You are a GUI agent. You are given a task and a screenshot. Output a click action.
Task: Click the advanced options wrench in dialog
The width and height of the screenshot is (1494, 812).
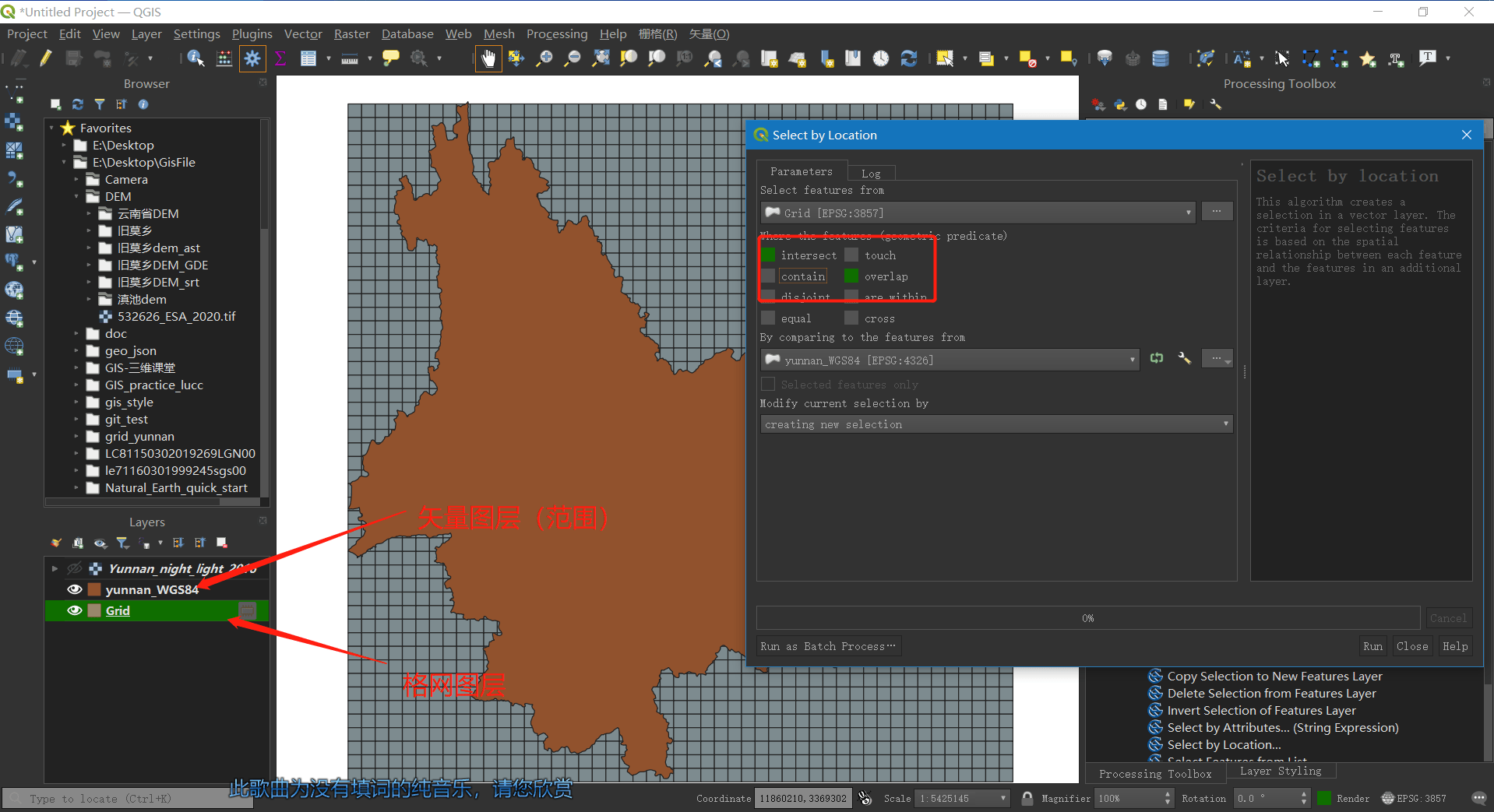[1184, 358]
